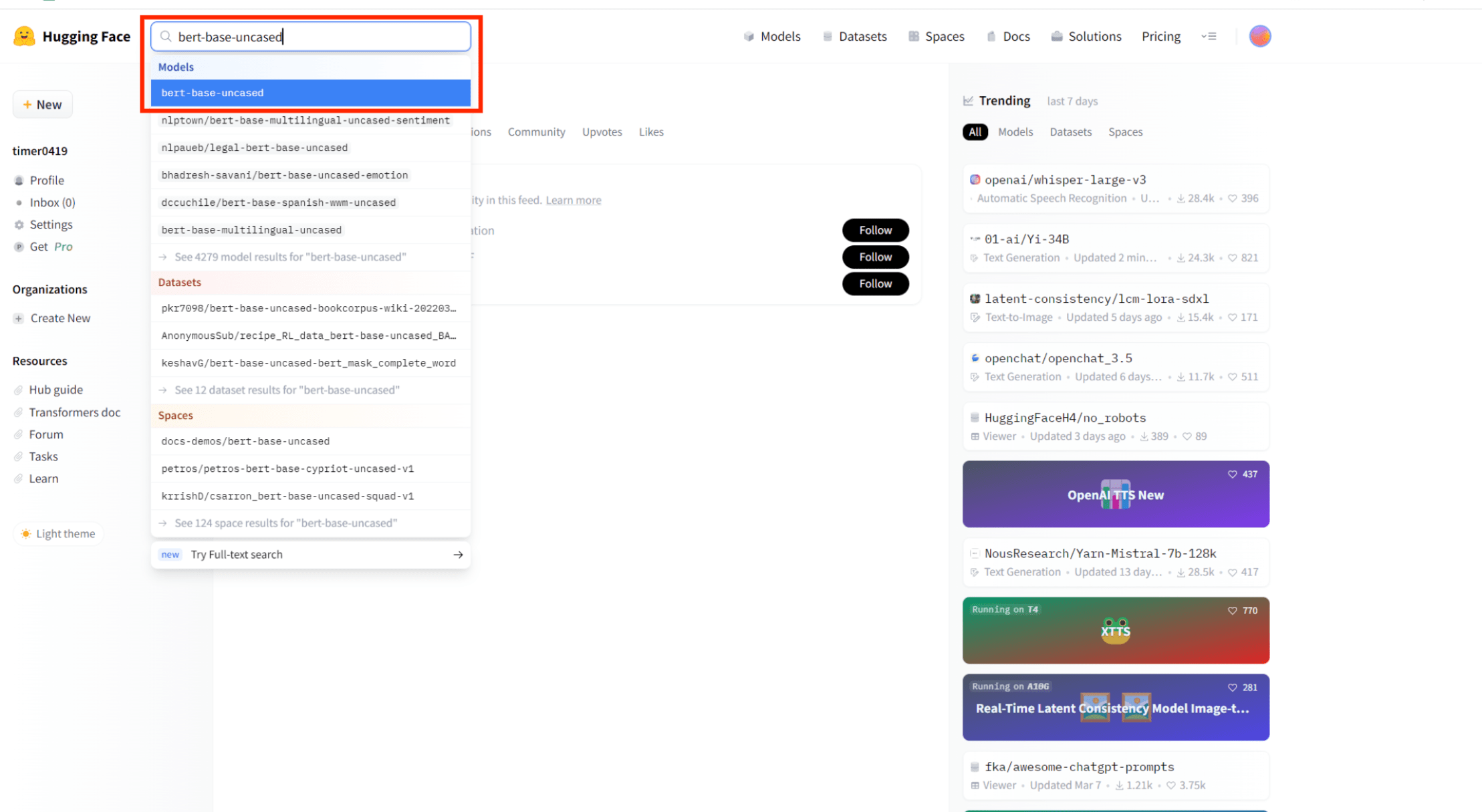Open the overflow menu with three lines
This screenshot has width=1482, height=812.
coord(1210,37)
